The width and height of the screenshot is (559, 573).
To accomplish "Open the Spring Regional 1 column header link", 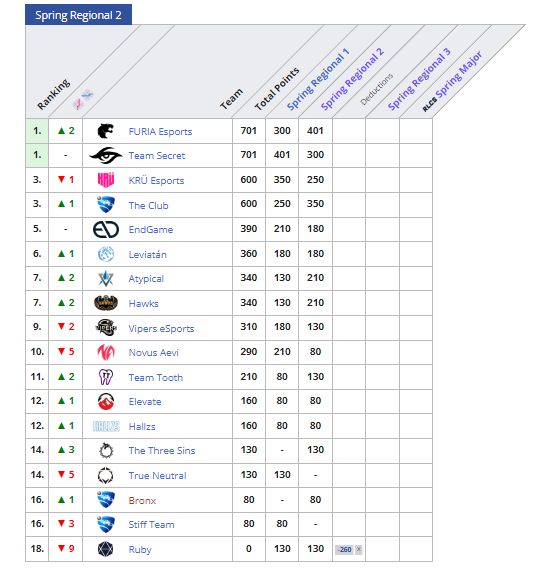I will [x=318, y=79].
